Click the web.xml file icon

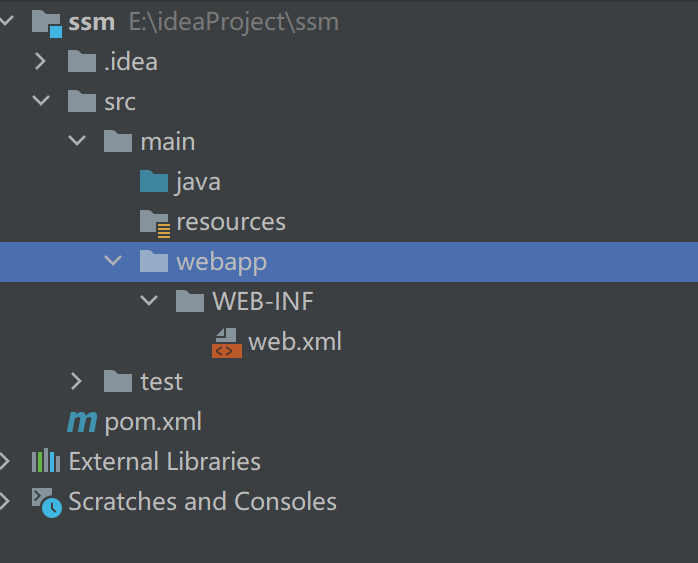tap(226, 342)
